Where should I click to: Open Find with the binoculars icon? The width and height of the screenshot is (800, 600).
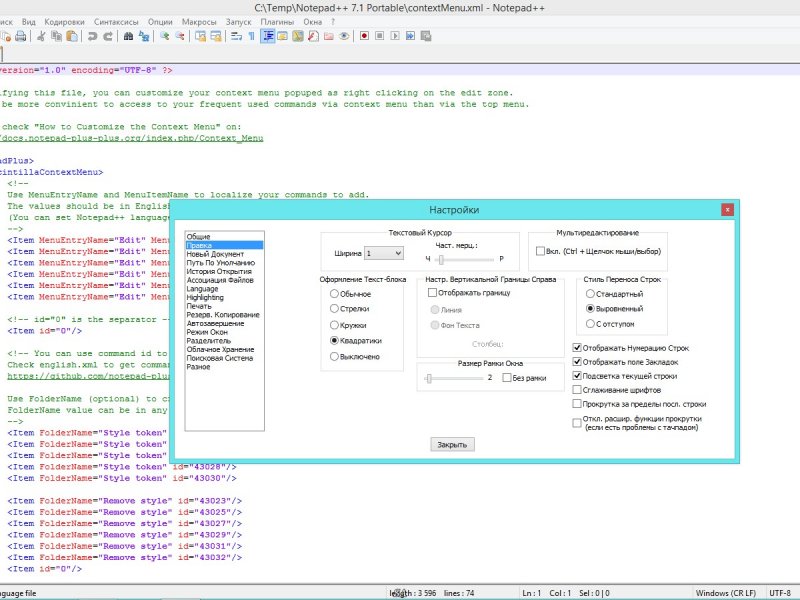tap(129, 36)
